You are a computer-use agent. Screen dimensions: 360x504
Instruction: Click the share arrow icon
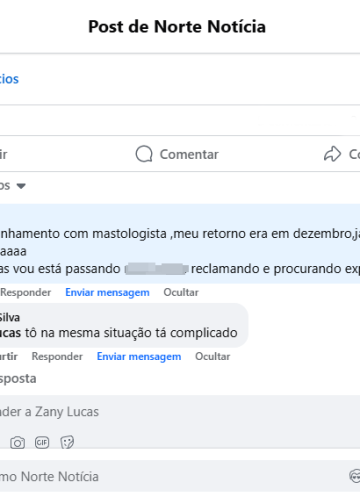(x=332, y=154)
